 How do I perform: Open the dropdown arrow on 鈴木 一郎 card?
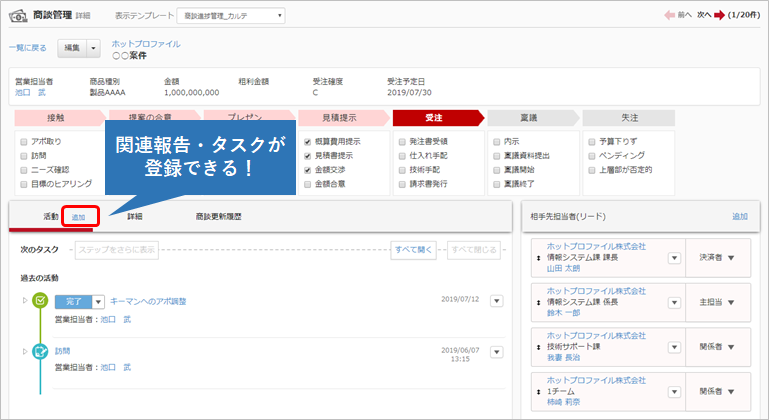coord(674,303)
